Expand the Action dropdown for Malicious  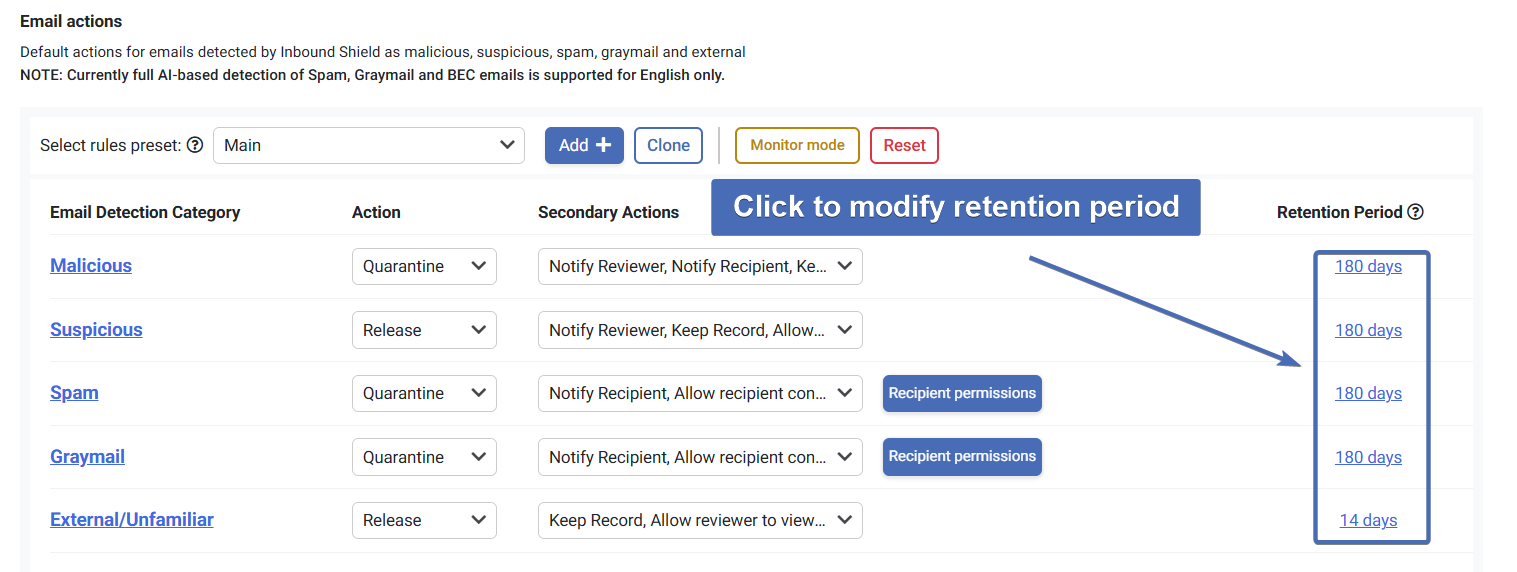pos(424,266)
